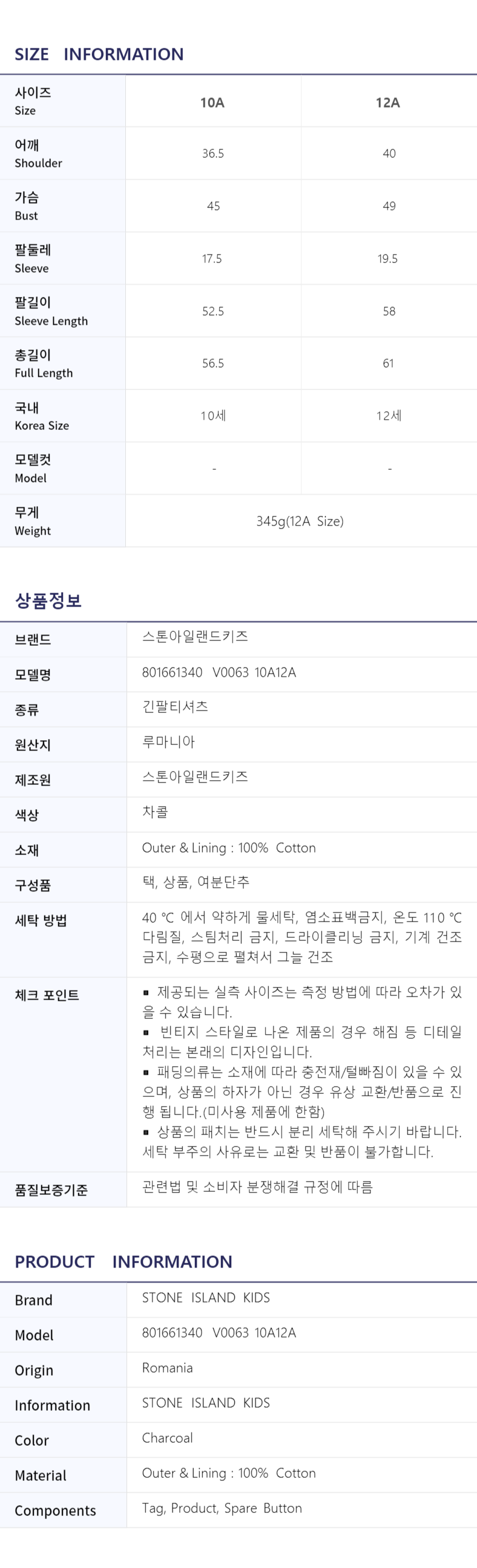Click the 어깨 Shoulder row label
Image resolution: width=477 pixels, height=1568 pixels.
point(38,154)
